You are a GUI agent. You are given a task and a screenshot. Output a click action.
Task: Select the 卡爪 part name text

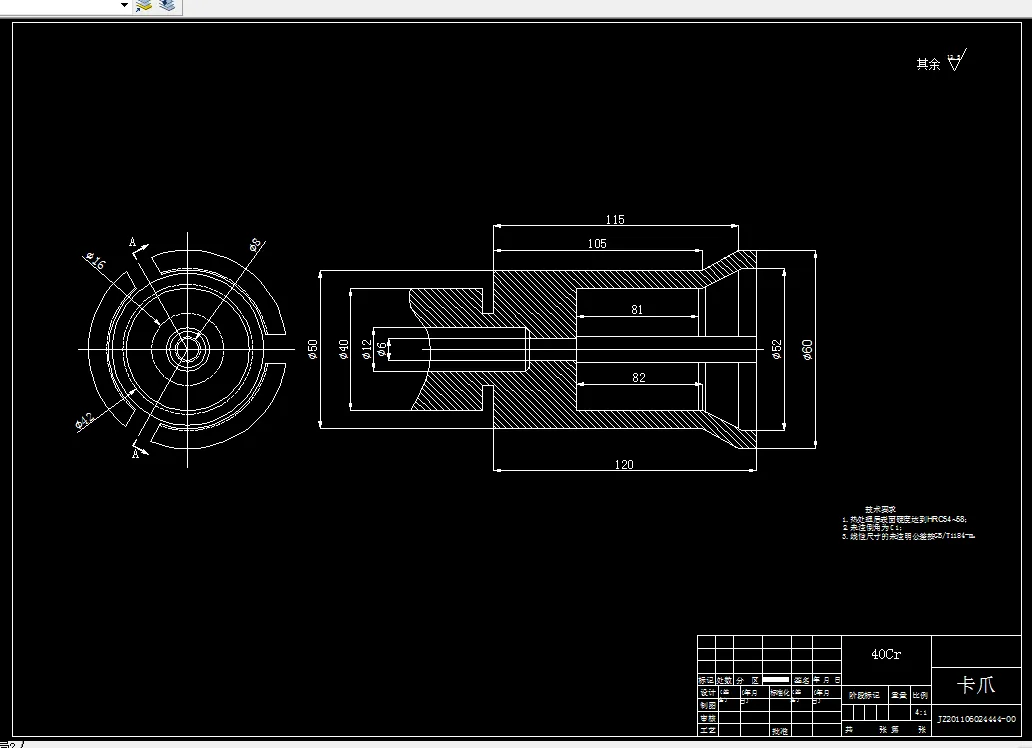click(976, 685)
